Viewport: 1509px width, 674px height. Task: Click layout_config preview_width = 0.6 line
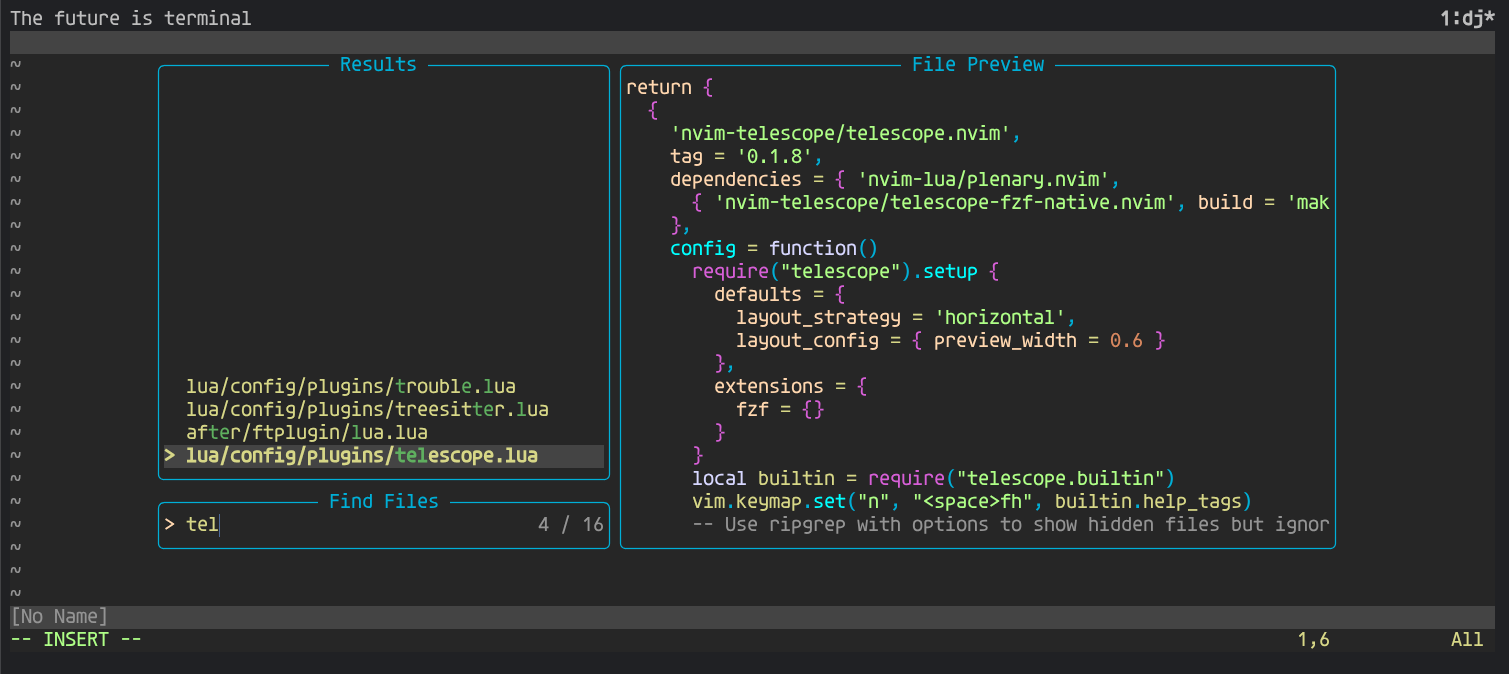[951, 340]
